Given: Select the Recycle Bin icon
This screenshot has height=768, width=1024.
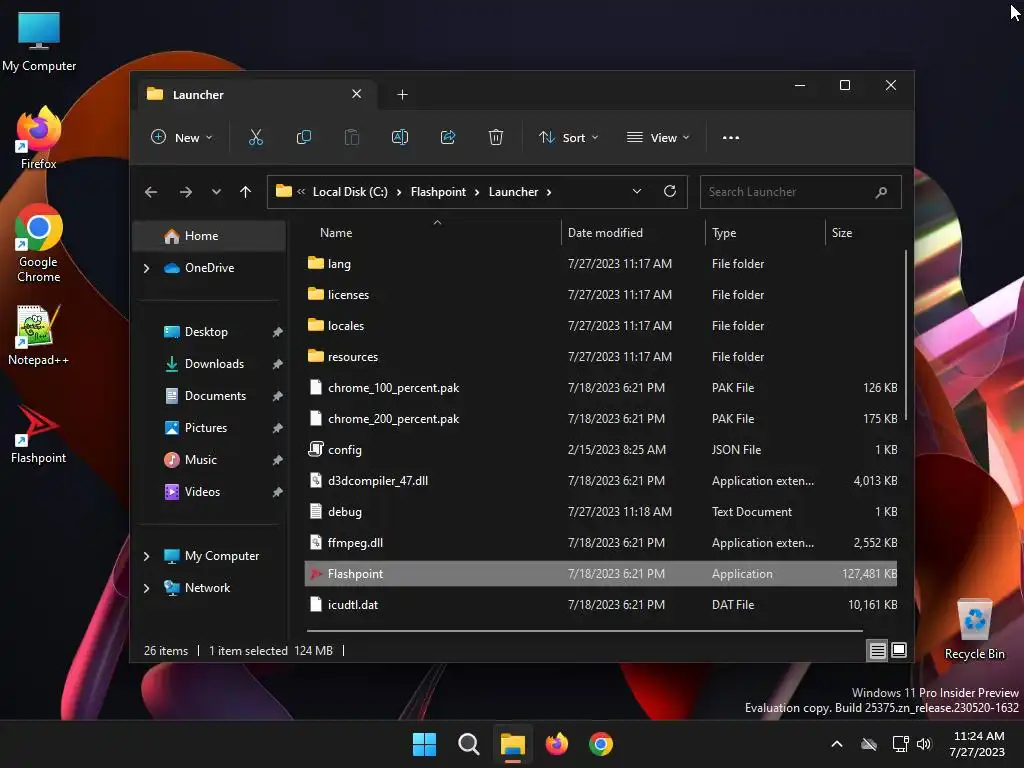Looking at the screenshot, I should (974, 630).
